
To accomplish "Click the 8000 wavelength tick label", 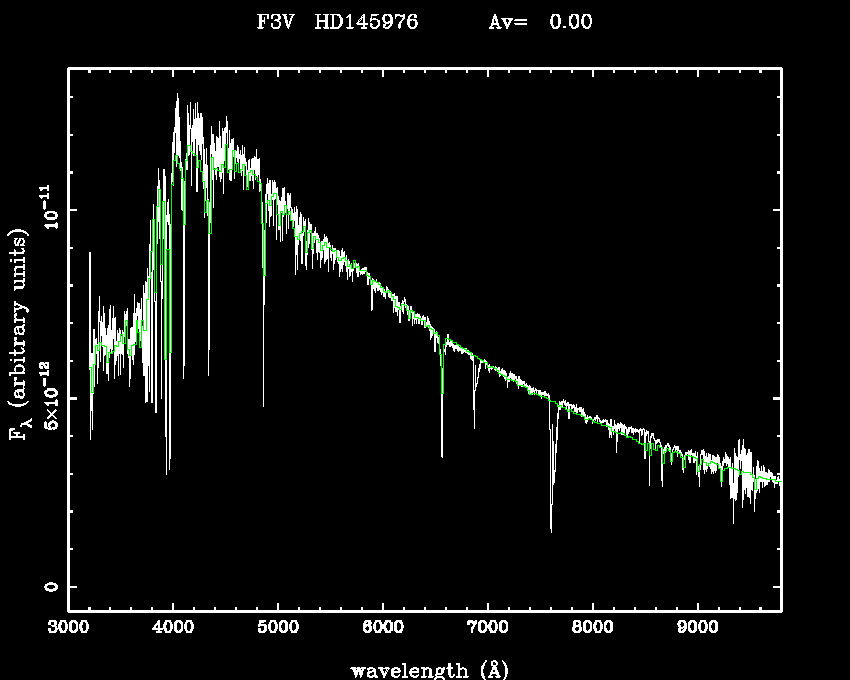I will (592, 628).
